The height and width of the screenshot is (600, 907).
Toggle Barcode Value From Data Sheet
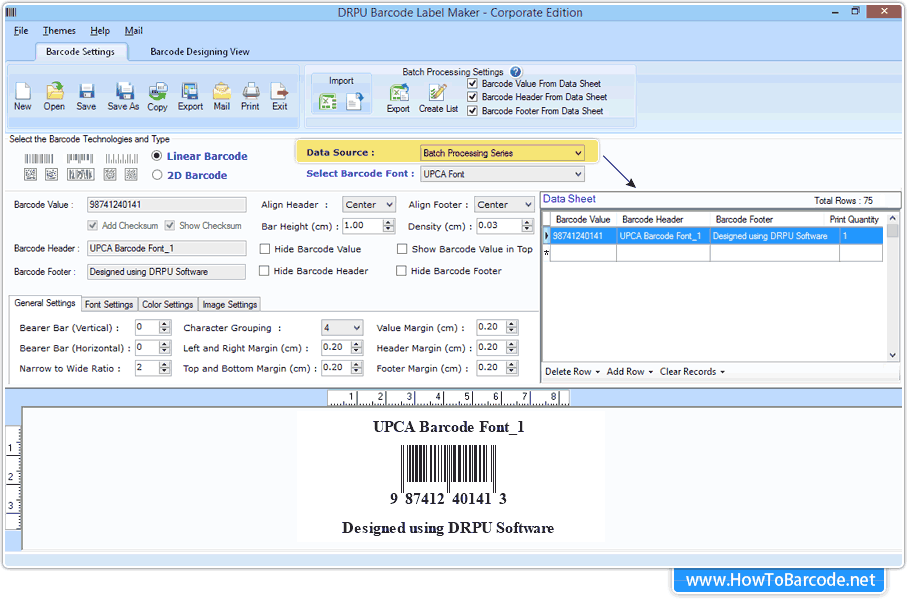pyautogui.click(x=473, y=83)
